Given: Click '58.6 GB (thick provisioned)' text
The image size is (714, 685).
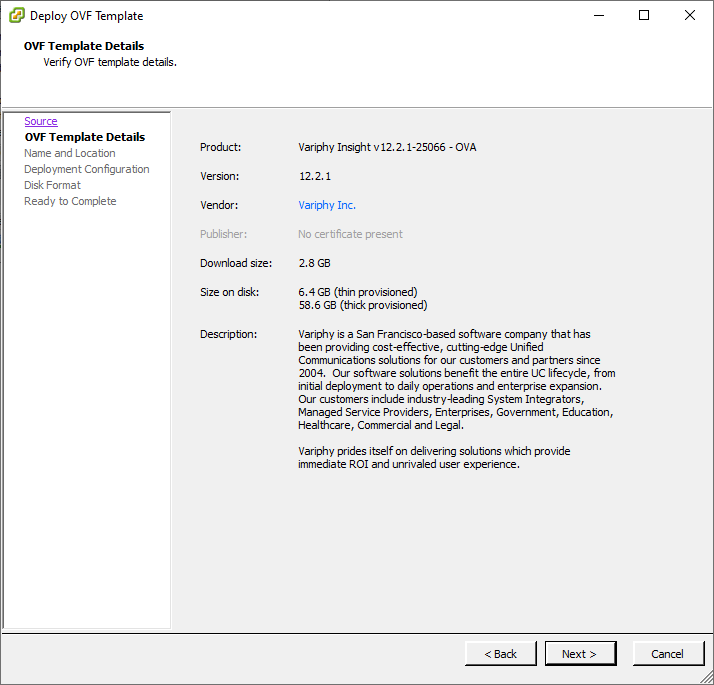Looking at the screenshot, I should 363,305.
